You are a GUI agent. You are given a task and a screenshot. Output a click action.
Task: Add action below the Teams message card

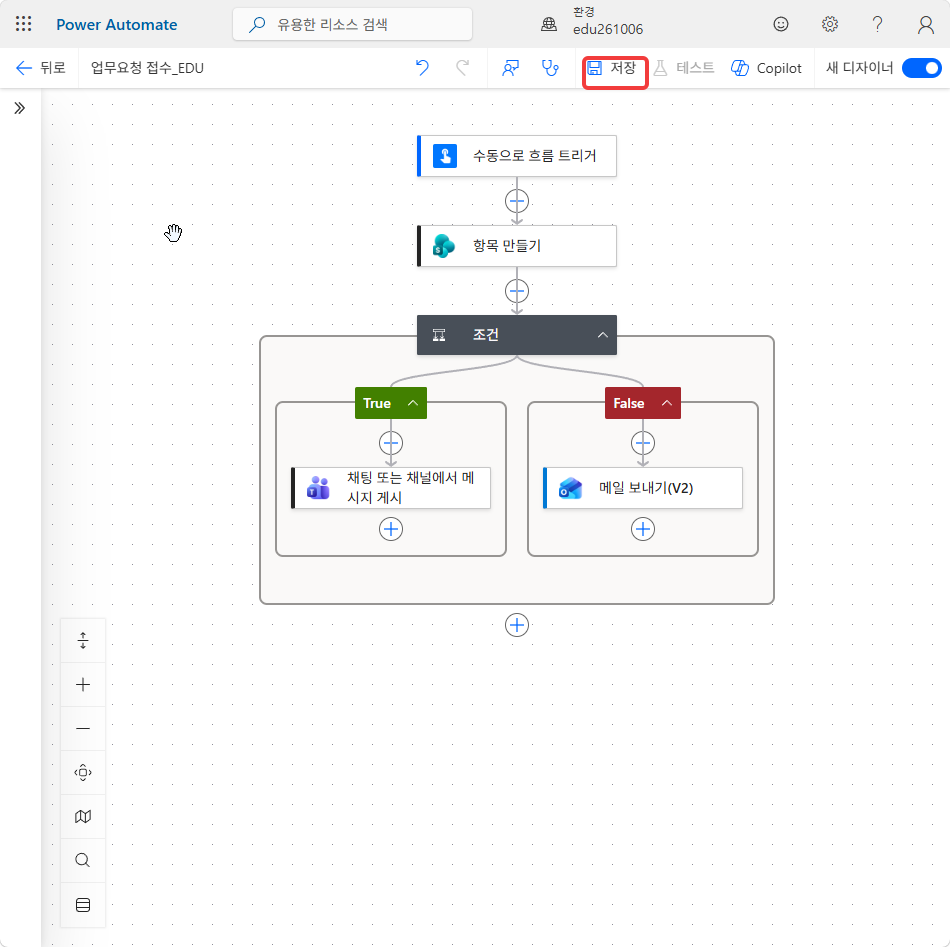pos(391,529)
